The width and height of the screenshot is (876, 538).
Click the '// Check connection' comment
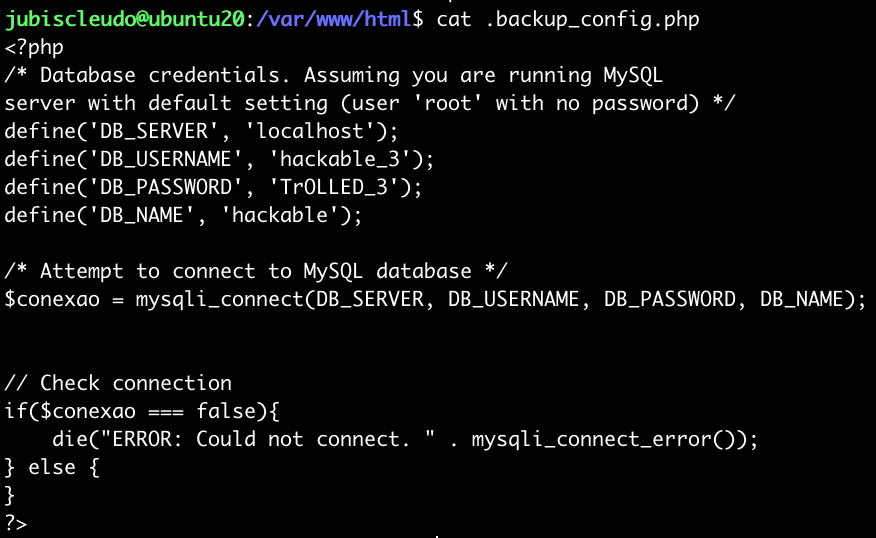tap(118, 383)
